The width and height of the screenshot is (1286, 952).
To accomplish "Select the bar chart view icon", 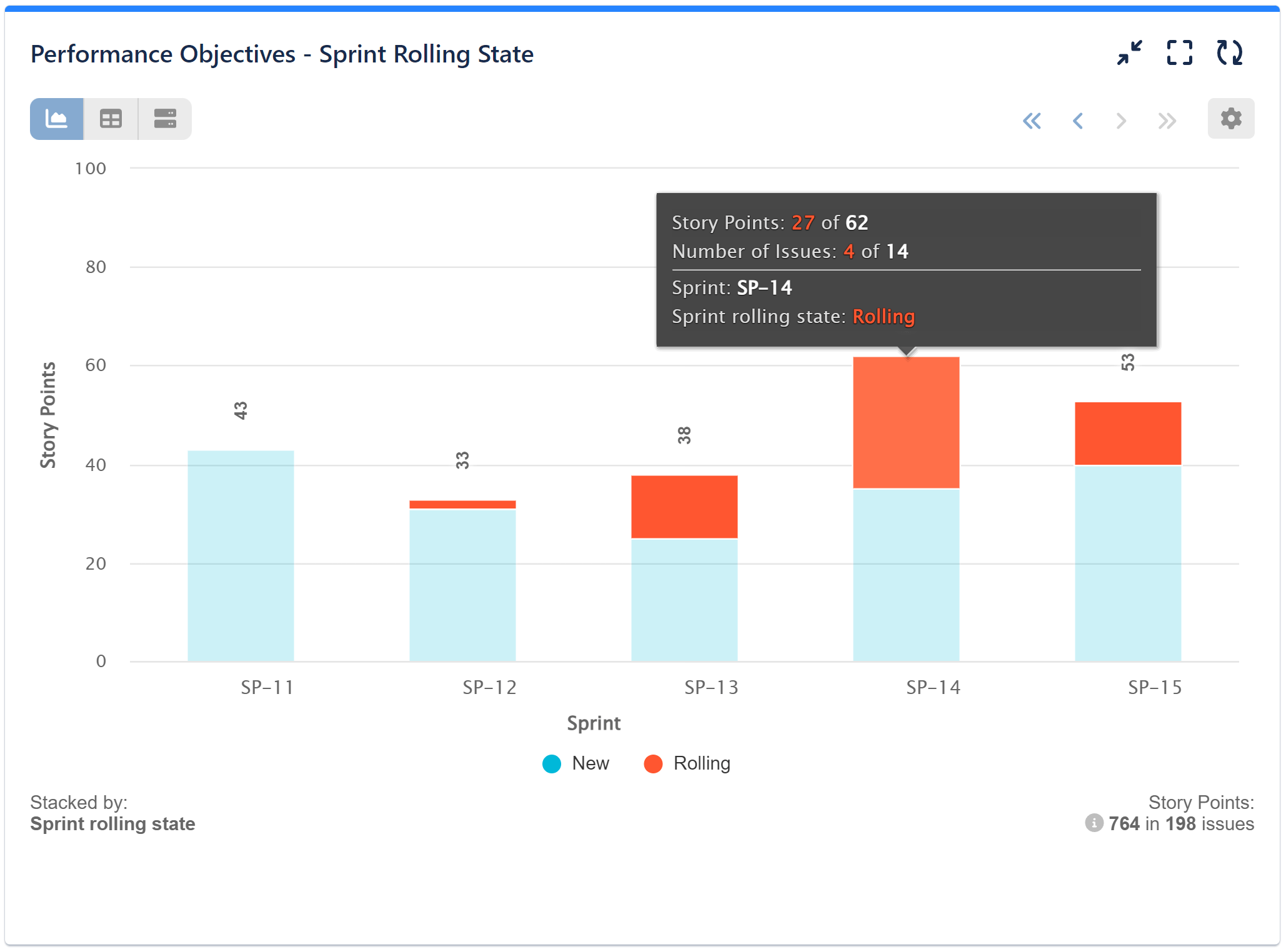I will click(x=56, y=118).
